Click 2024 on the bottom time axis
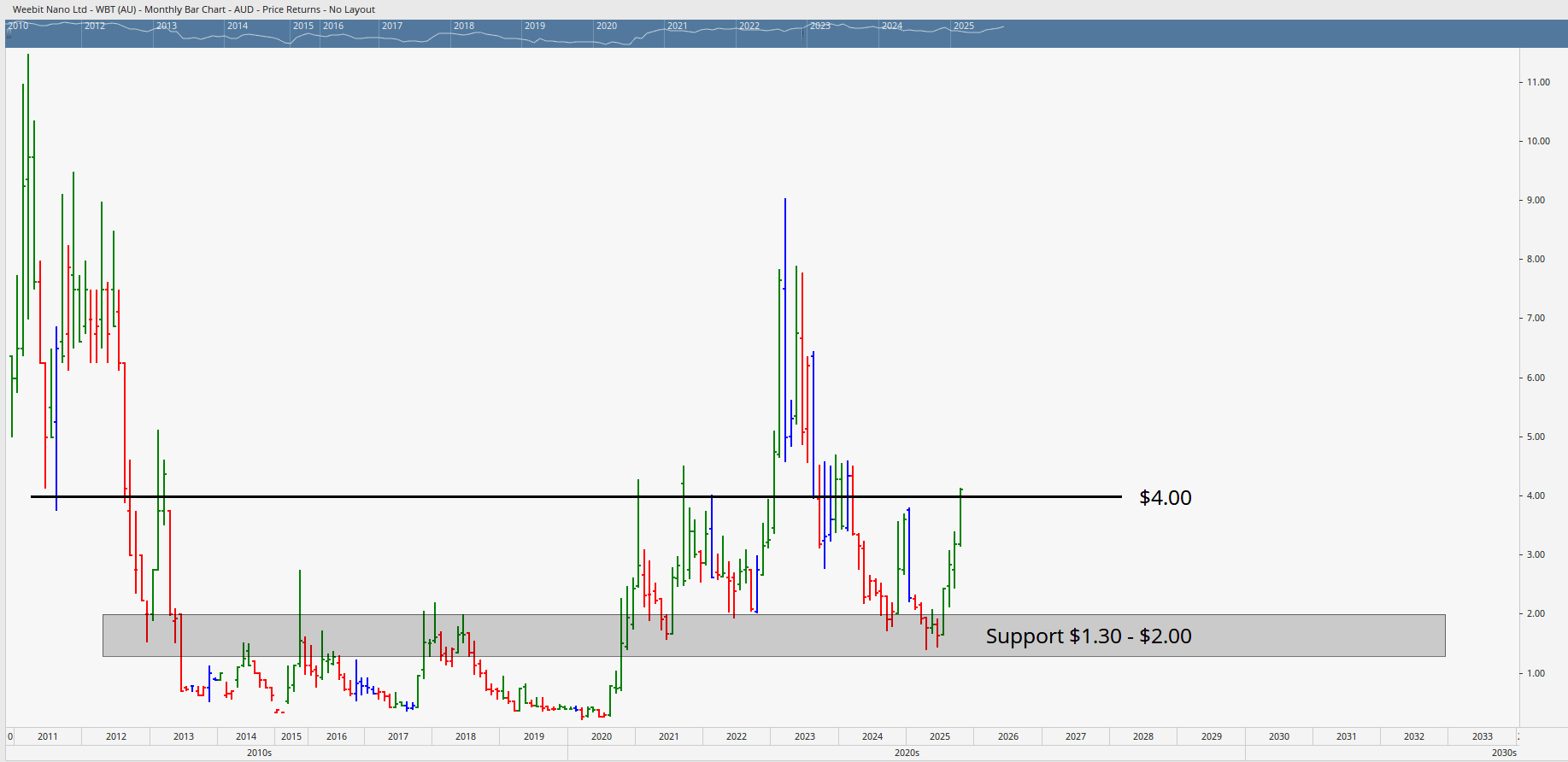This screenshot has height=762, width=1568. [872, 736]
